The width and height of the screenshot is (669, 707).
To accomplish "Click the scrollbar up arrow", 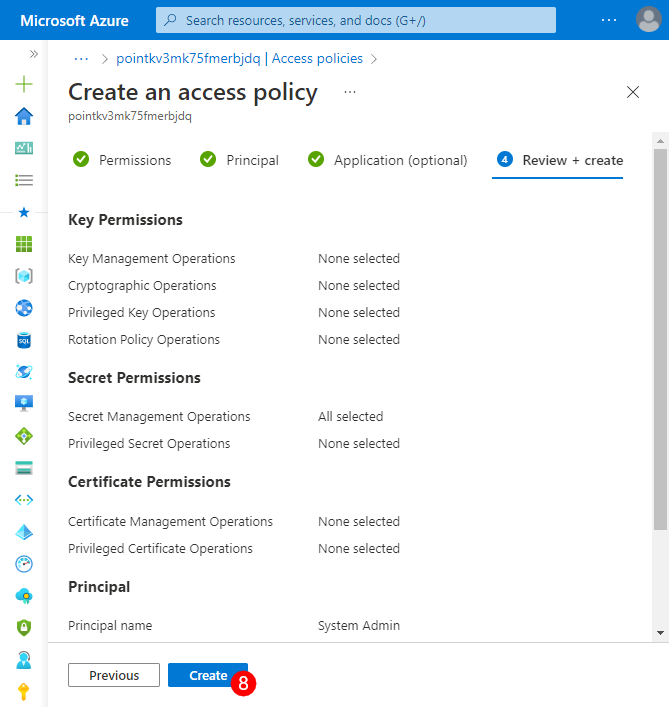I will [x=660, y=141].
